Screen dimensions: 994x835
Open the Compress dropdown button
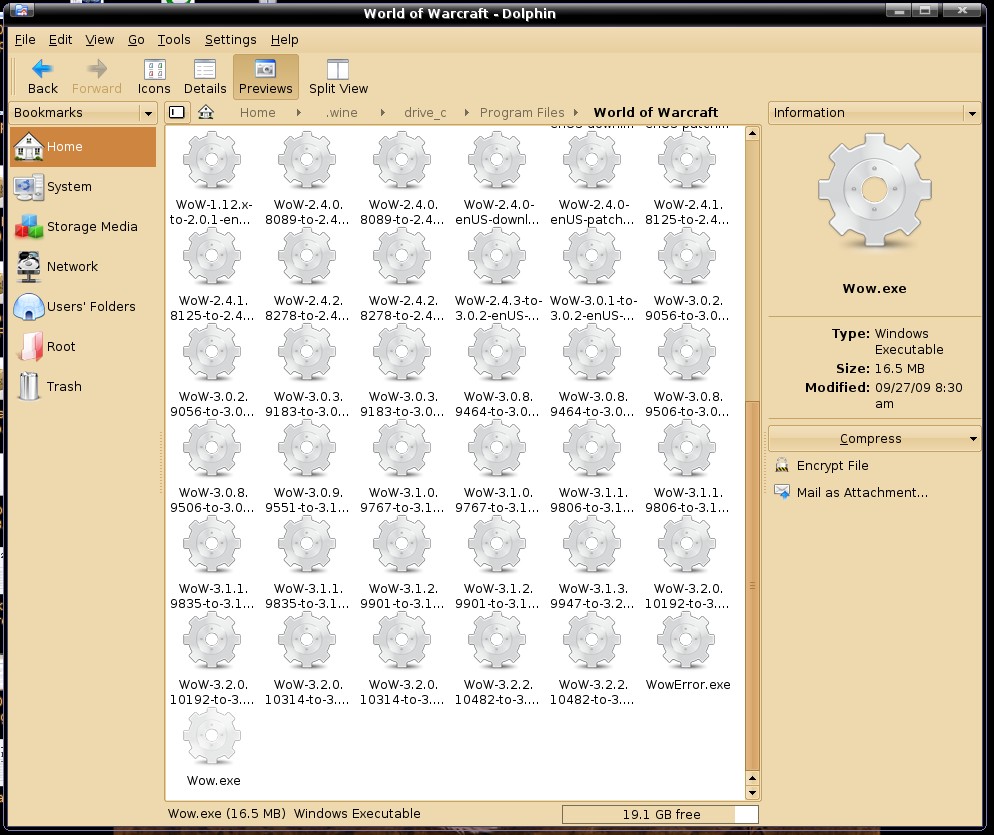874,439
